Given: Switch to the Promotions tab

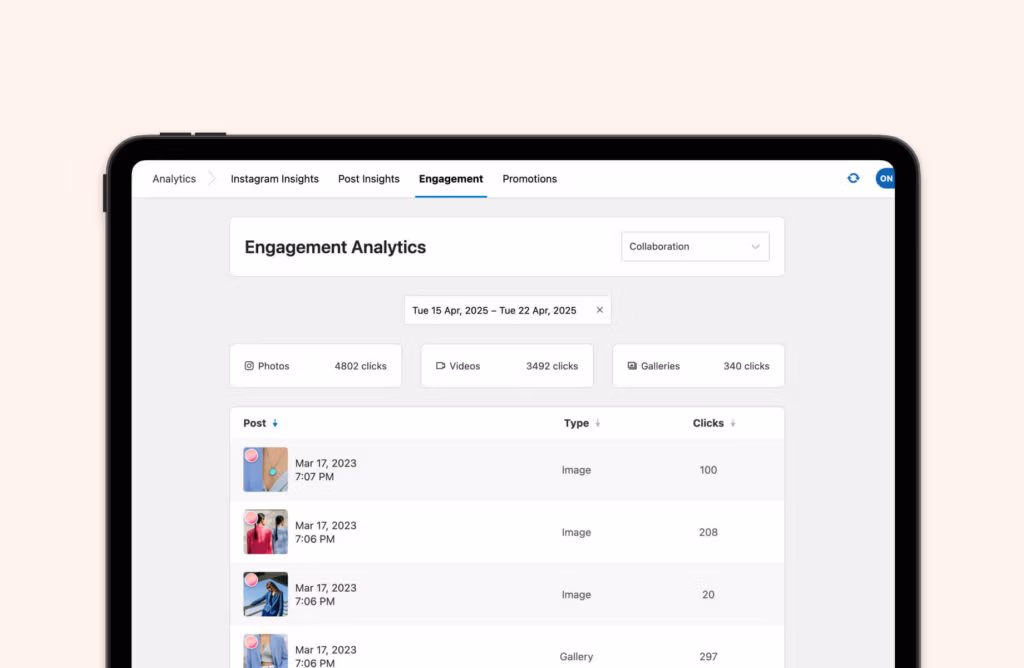Looking at the screenshot, I should 529,178.
